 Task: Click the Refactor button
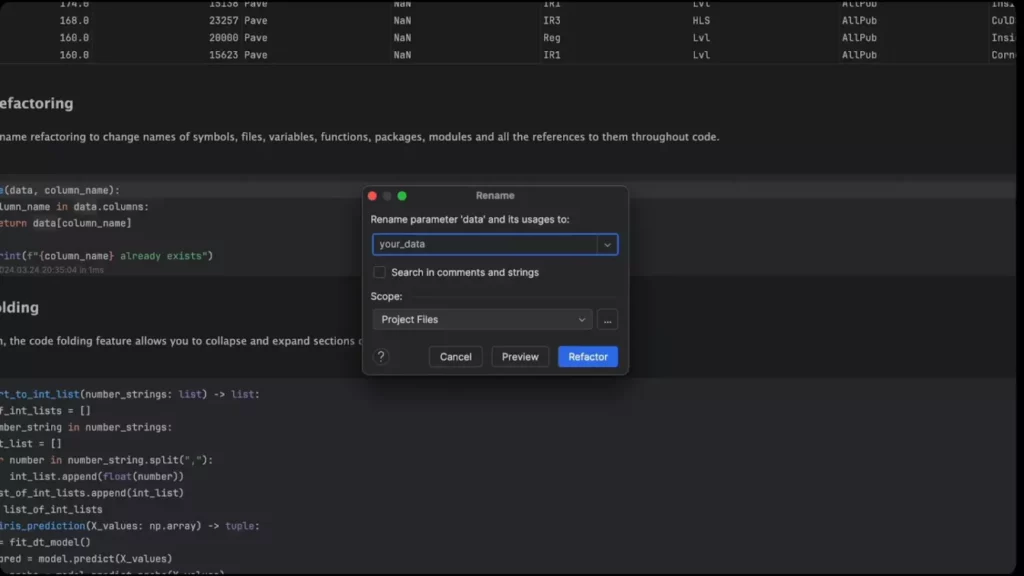tap(588, 356)
